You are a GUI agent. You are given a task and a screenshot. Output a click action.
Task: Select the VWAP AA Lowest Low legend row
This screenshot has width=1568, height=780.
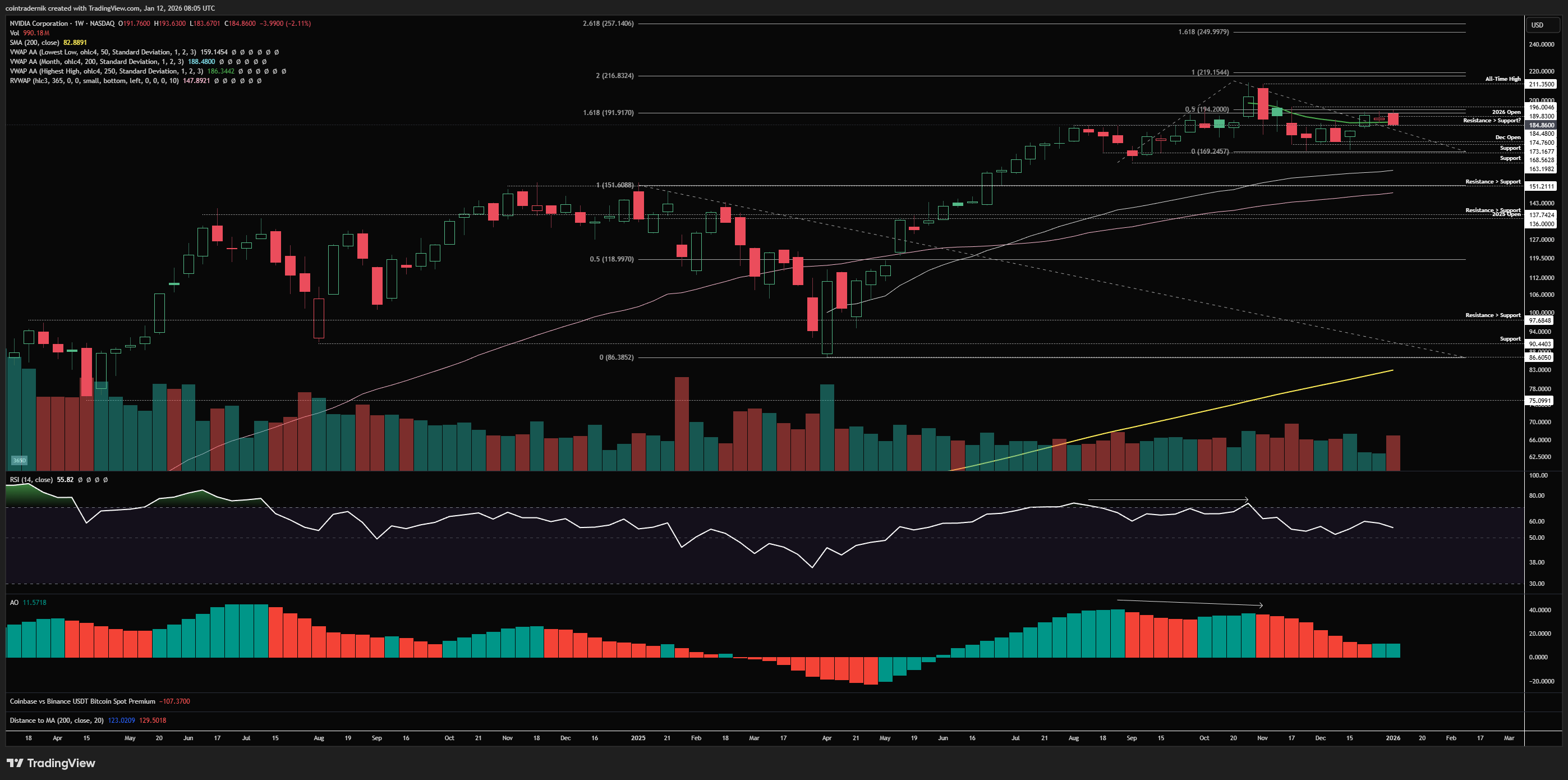[x=102, y=52]
